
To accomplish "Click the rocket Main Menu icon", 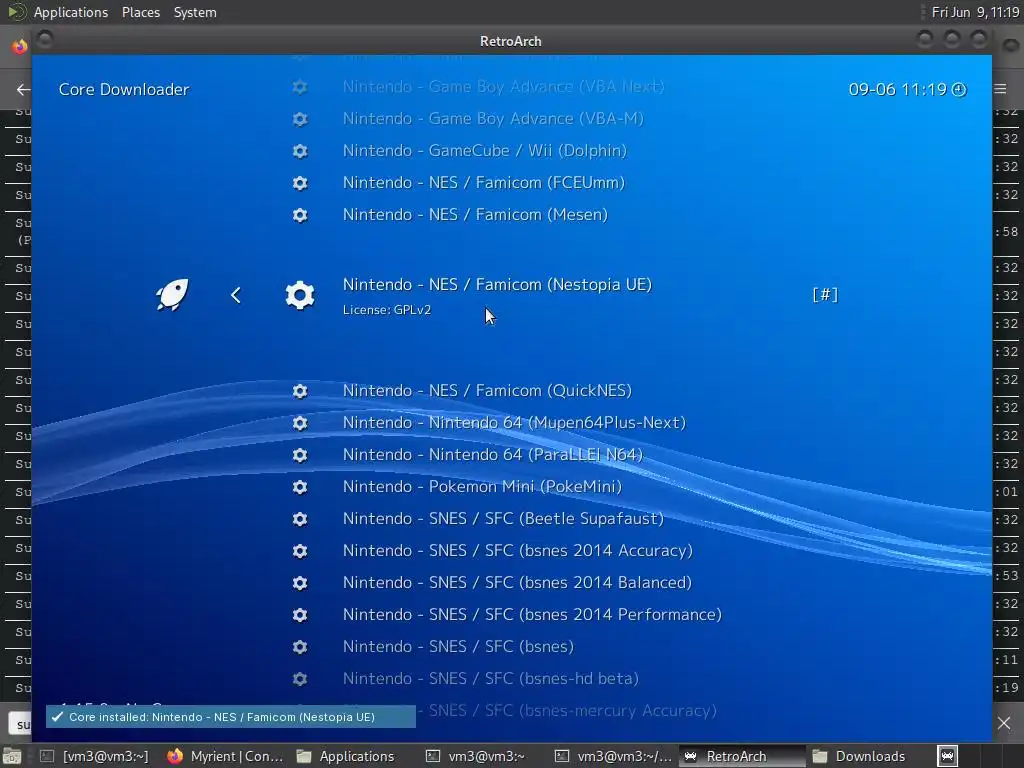I will tap(172, 295).
